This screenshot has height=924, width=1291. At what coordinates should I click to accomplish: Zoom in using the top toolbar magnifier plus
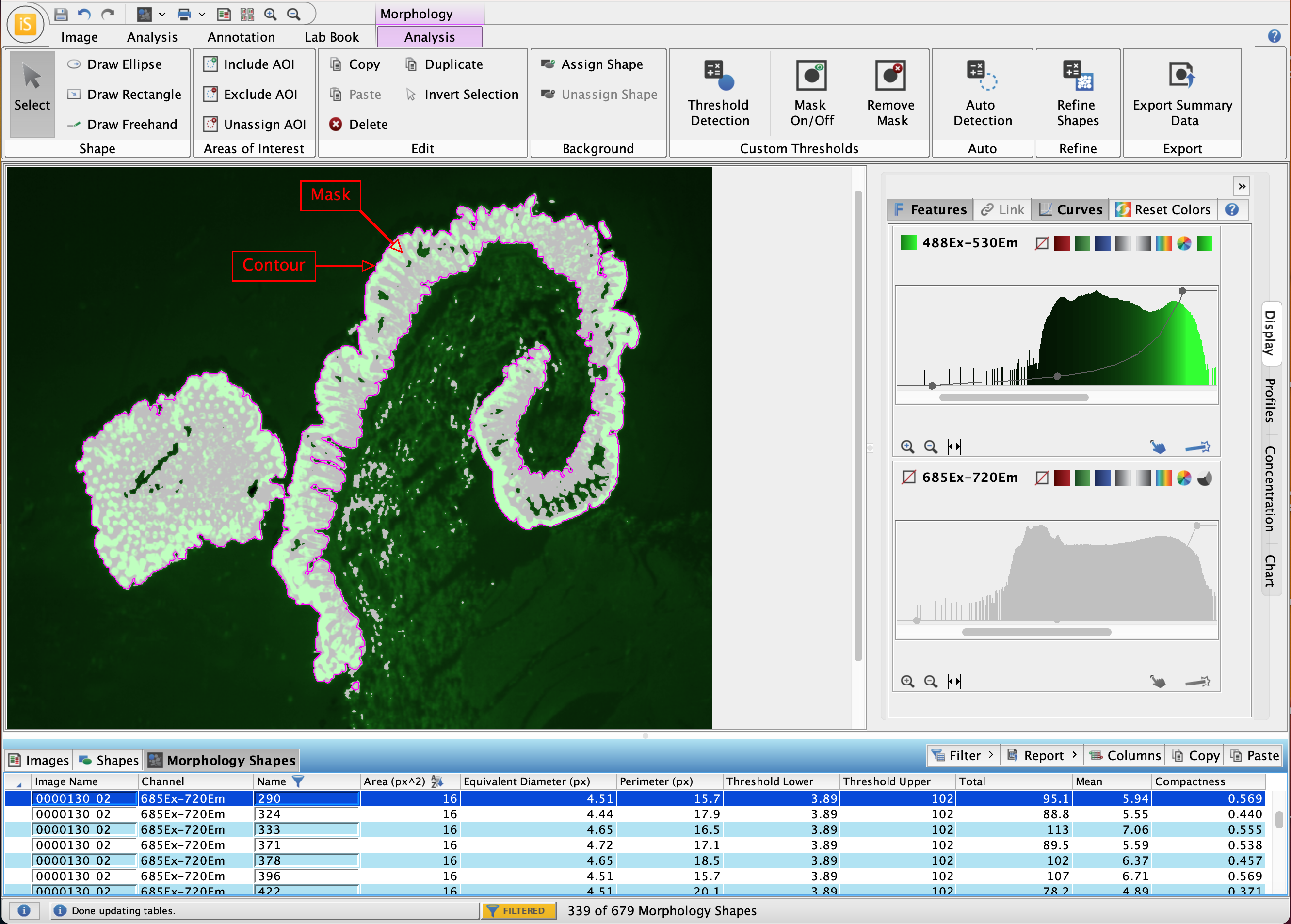[x=271, y=14]
